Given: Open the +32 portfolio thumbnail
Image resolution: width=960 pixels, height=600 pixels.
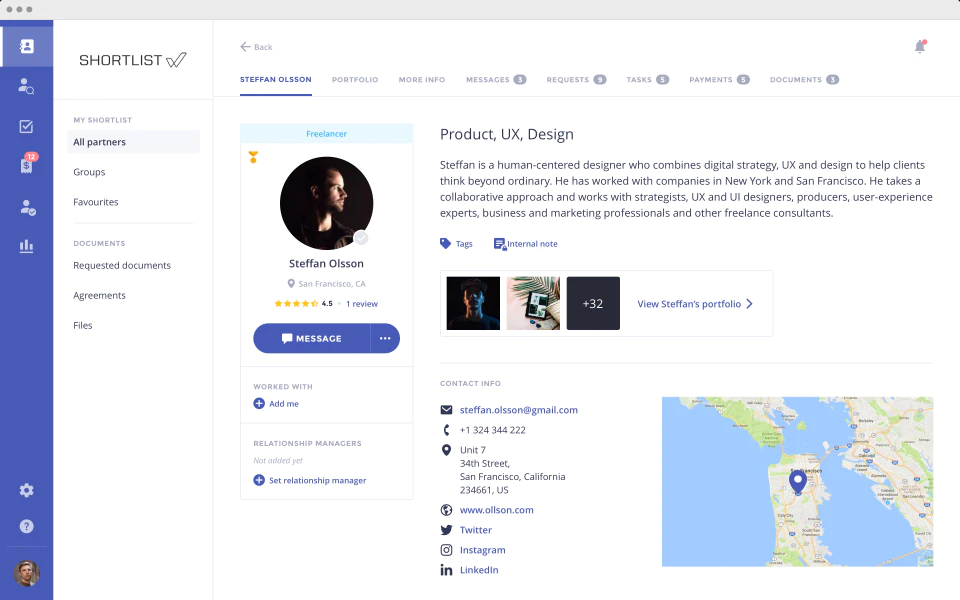Looking at the screenshot, I should click(593, 303).
